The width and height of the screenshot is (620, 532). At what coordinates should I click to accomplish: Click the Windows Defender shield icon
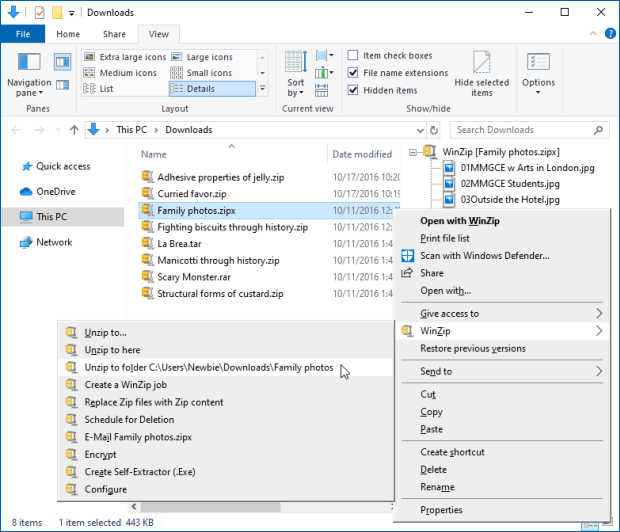408,256
